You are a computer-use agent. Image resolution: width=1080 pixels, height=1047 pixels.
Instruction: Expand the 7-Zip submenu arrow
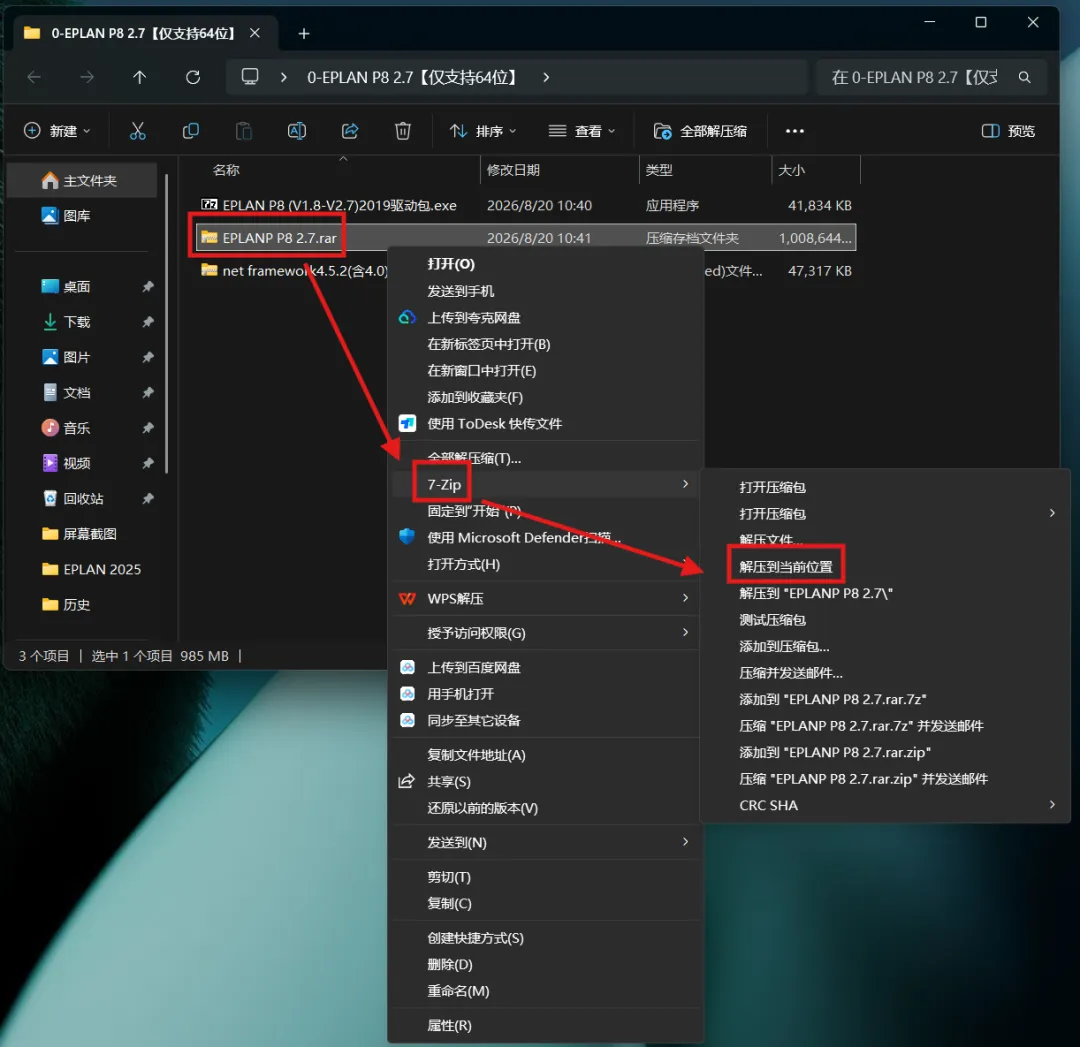685,484
